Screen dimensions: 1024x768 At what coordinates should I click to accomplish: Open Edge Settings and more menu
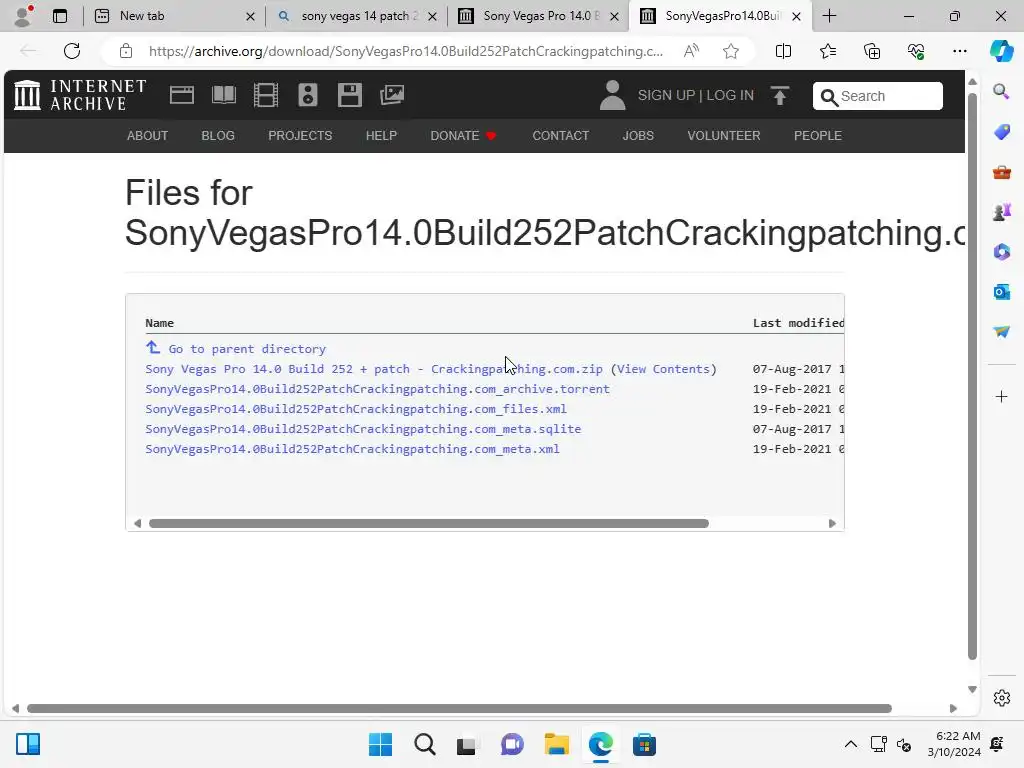click(x=960, y=51)
